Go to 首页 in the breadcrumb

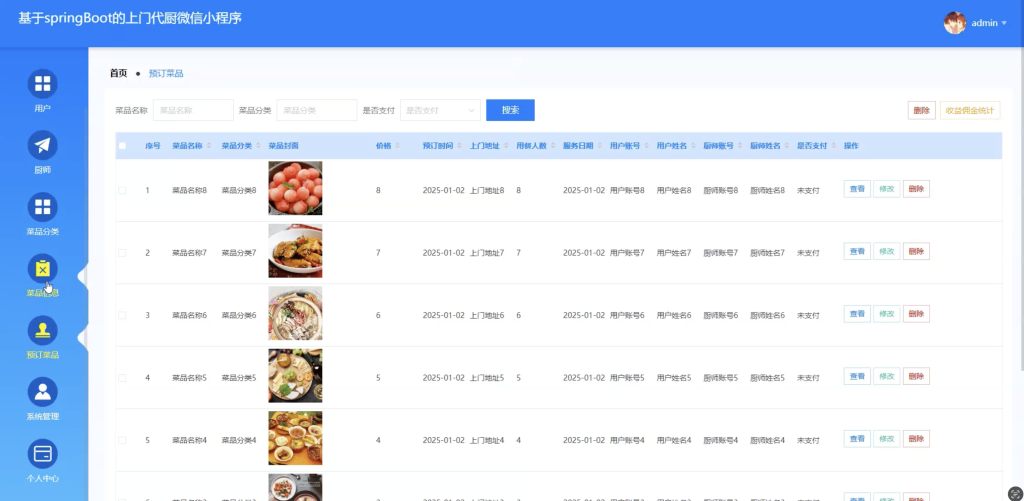coord(118,73)
